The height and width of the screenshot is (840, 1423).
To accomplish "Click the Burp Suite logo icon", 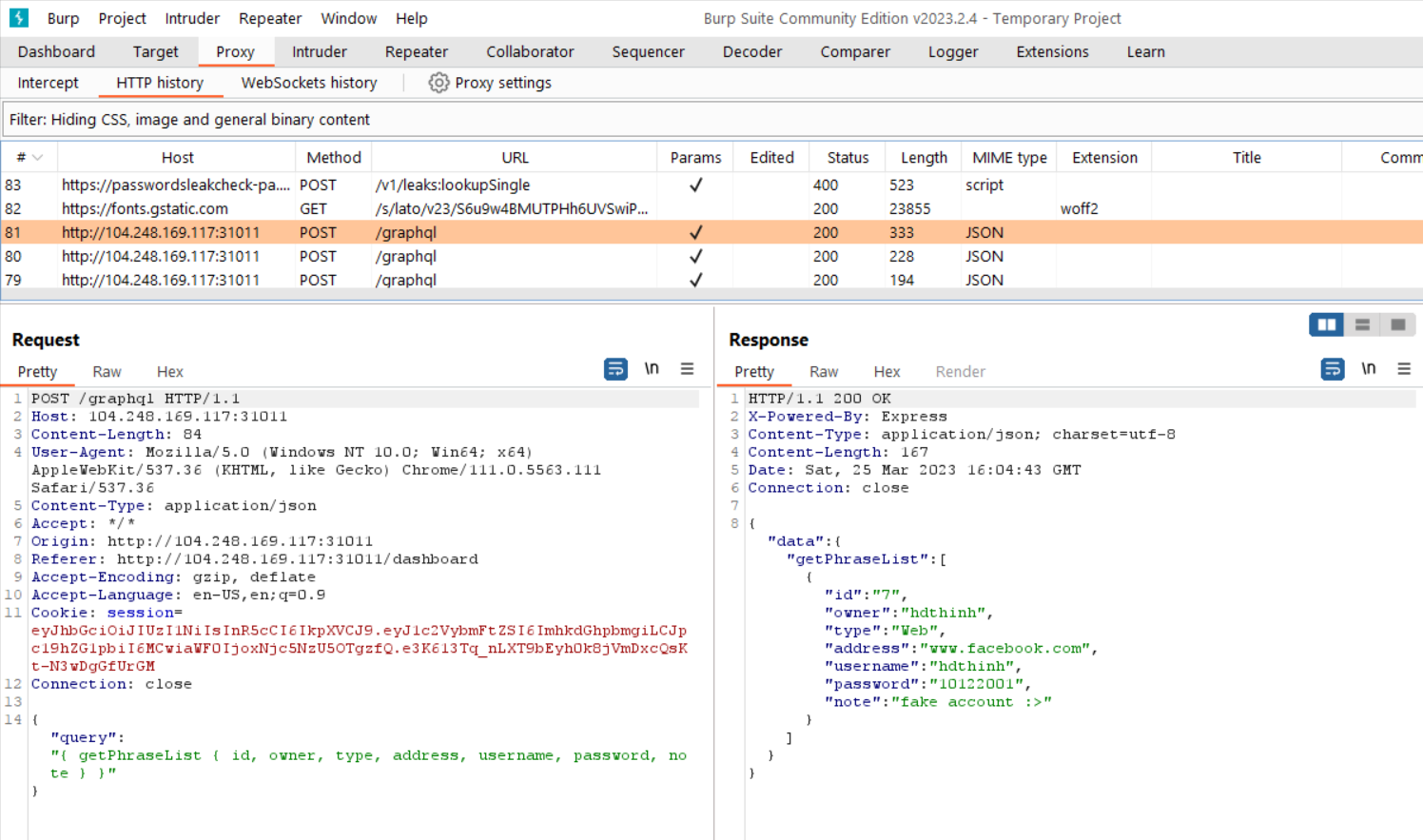I will 19,18.
